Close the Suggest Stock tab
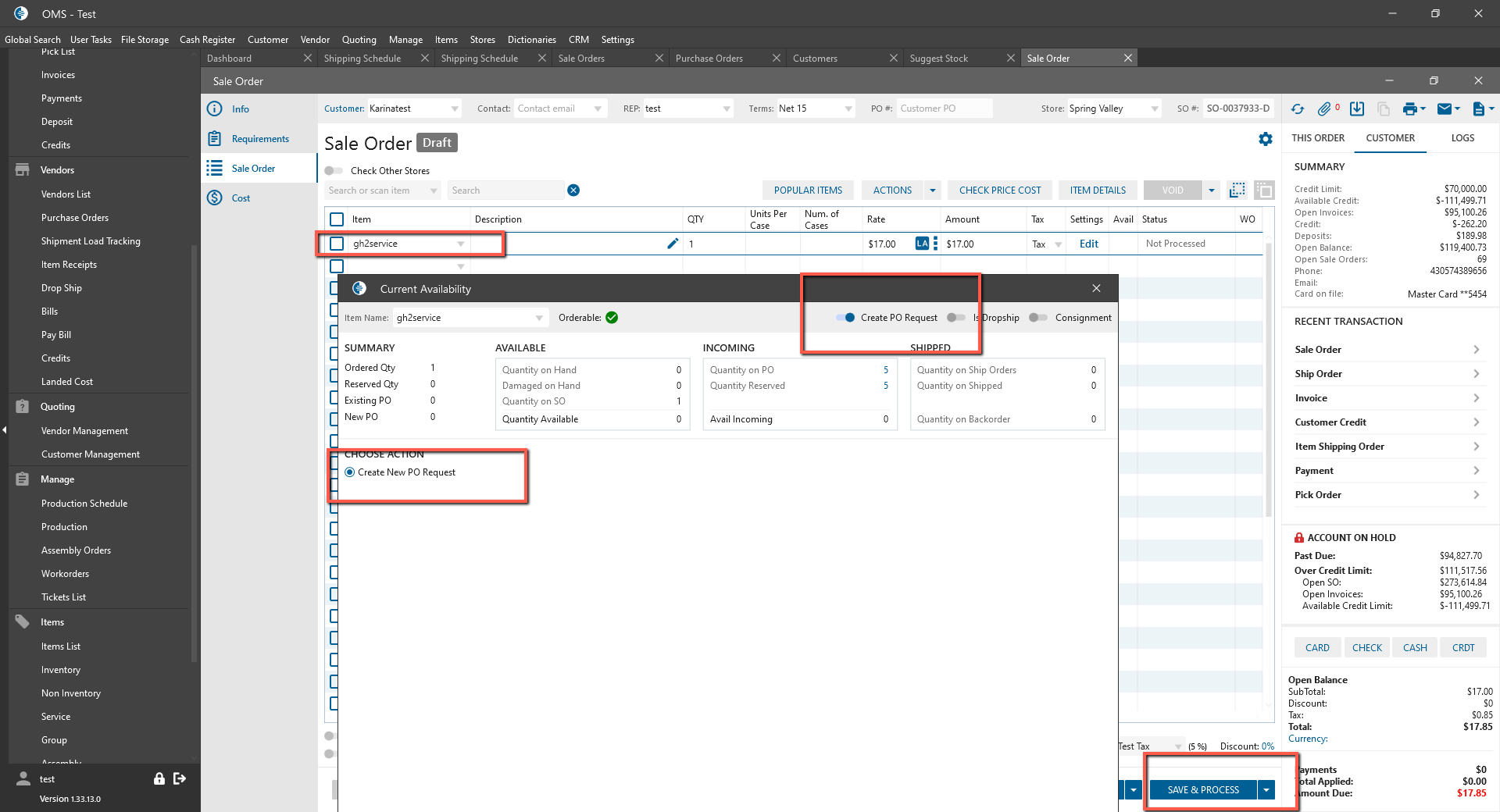Image resolution: width=1500 pixels, height=812 pixels. (x=1011, y=59)
